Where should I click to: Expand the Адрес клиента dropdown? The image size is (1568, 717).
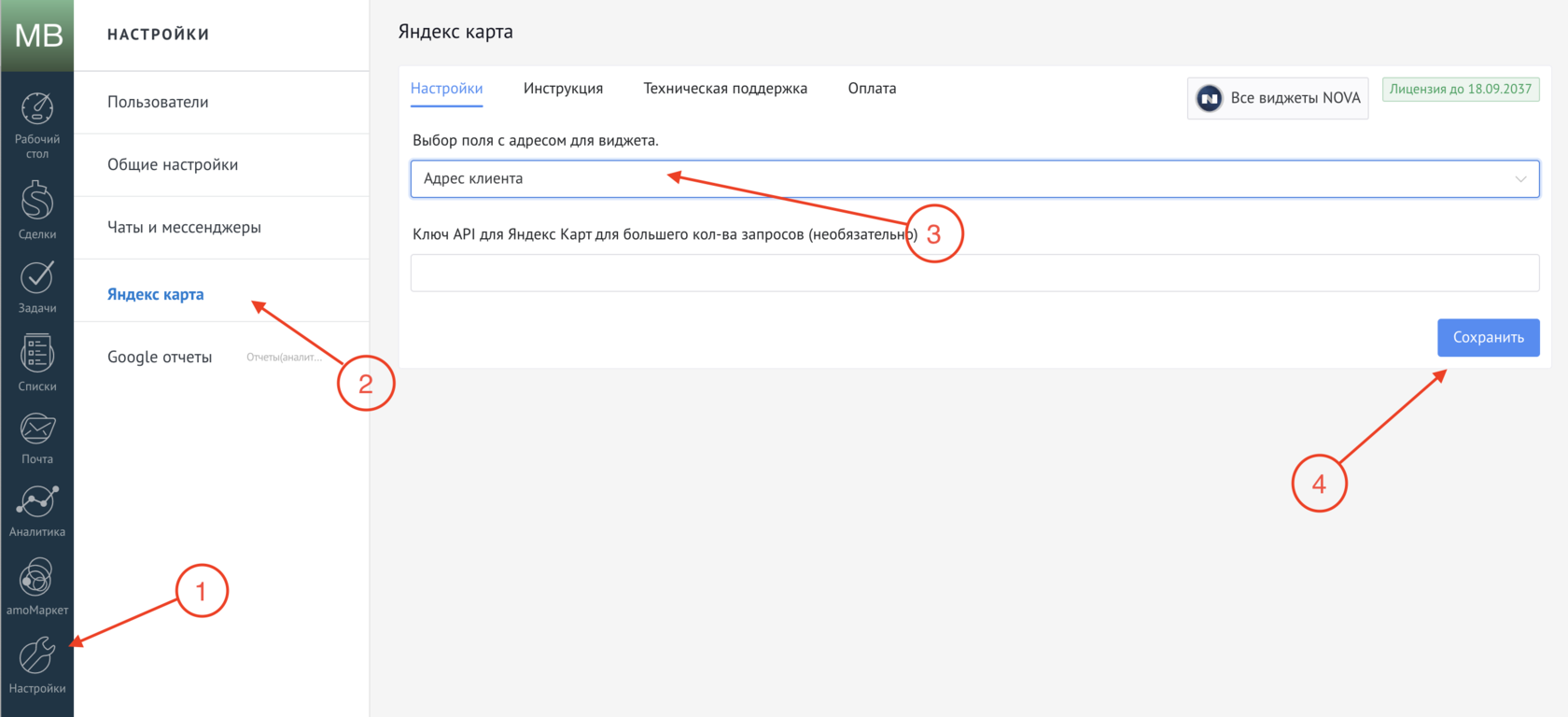961,179
